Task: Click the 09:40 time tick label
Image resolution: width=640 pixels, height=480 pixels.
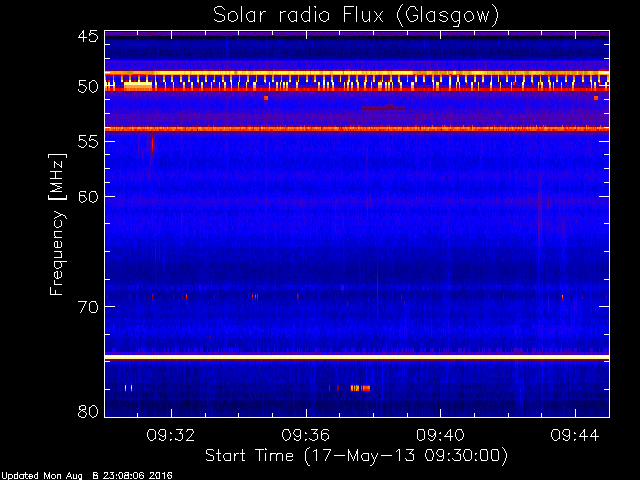Action: point(440,435)
